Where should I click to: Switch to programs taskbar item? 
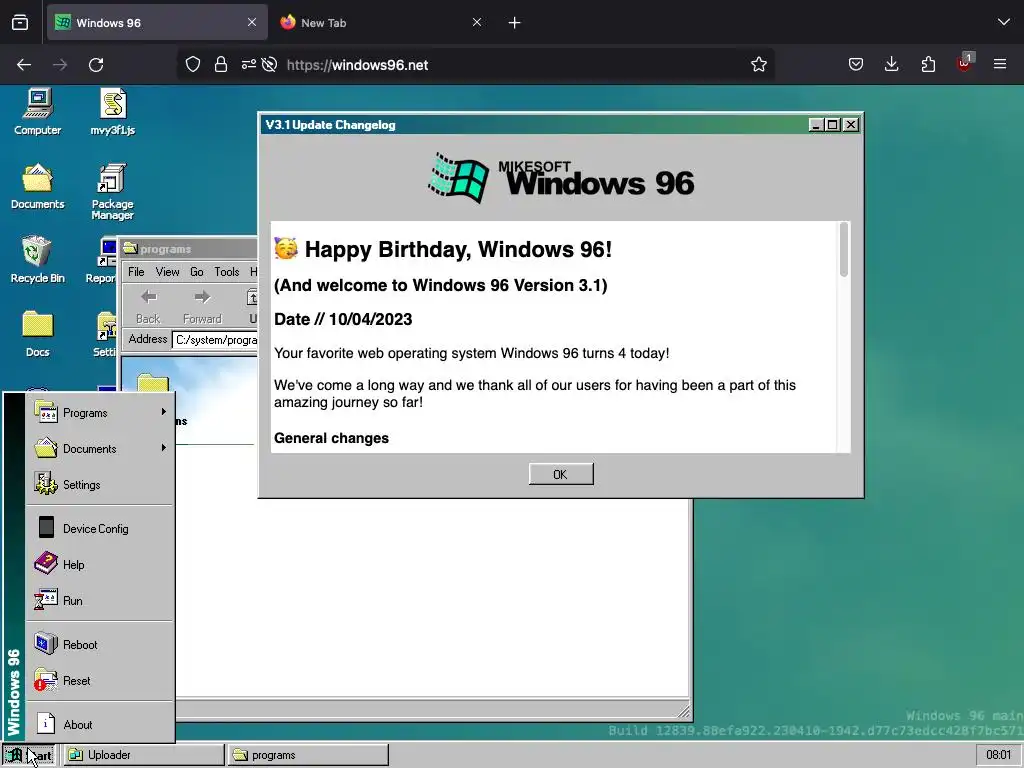pos(308,755)
